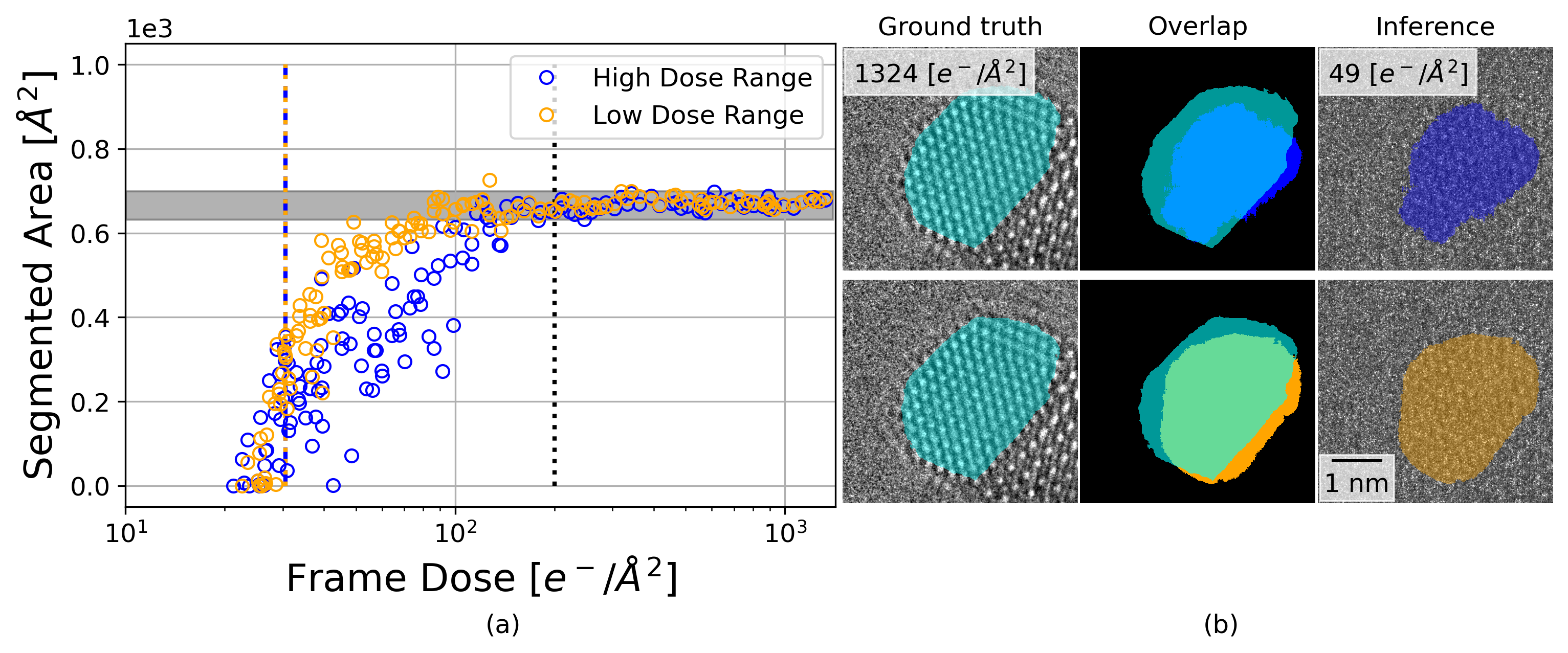Click the orange Low Dose Range legend marker

pyautogui.click(x=546, y=115)
